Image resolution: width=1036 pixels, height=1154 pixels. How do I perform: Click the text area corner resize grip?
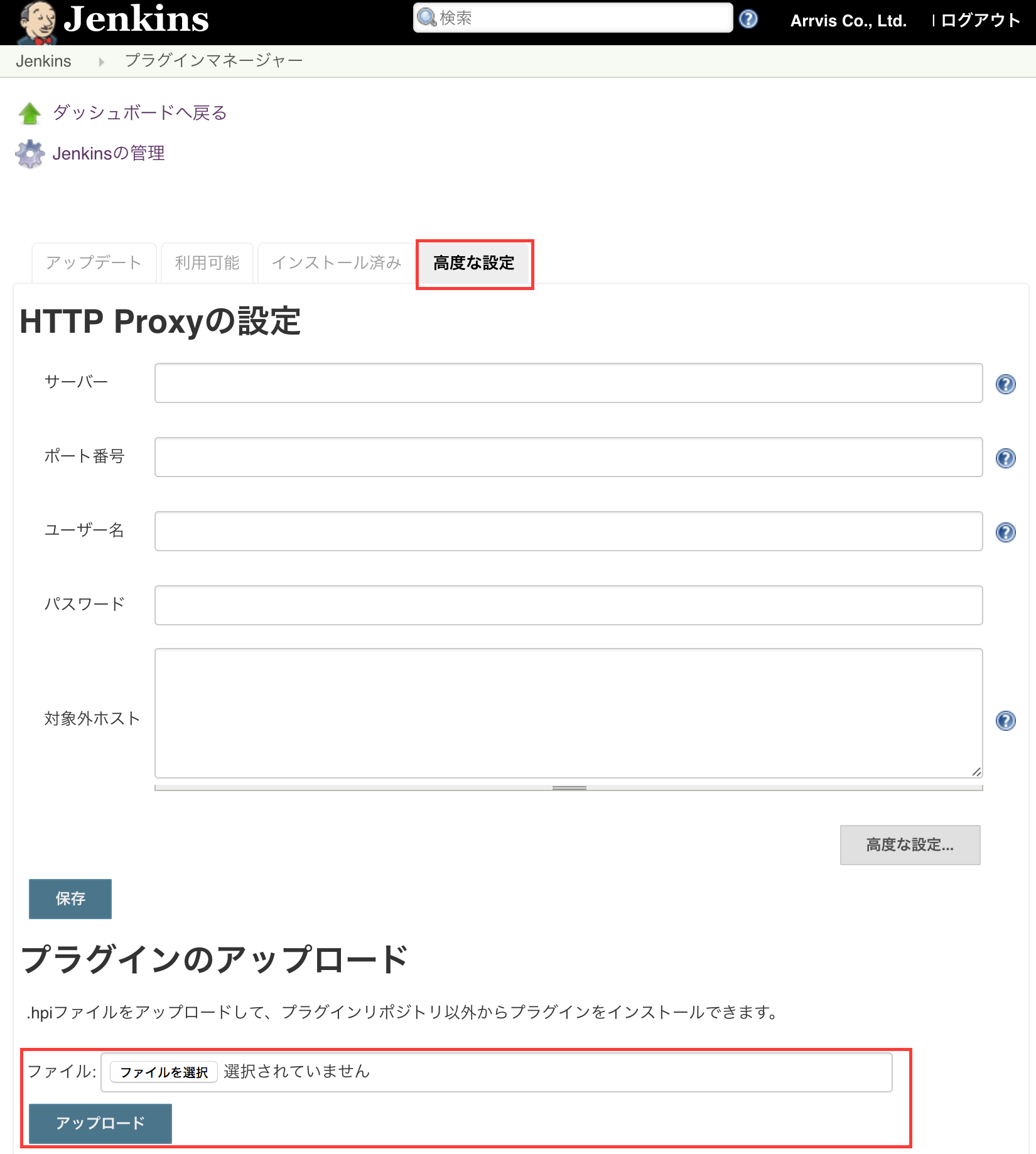(x=976, y=772)
